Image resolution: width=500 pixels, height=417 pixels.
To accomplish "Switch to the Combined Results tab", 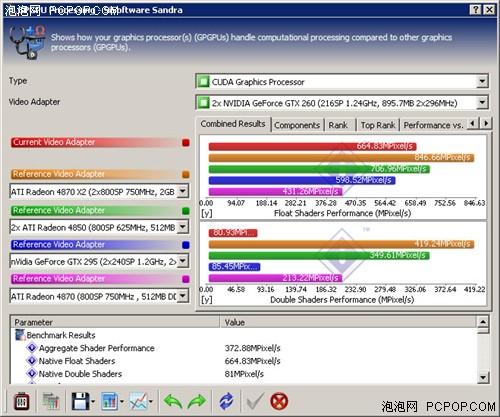I will pyautogui.click(x=233, y=124).
